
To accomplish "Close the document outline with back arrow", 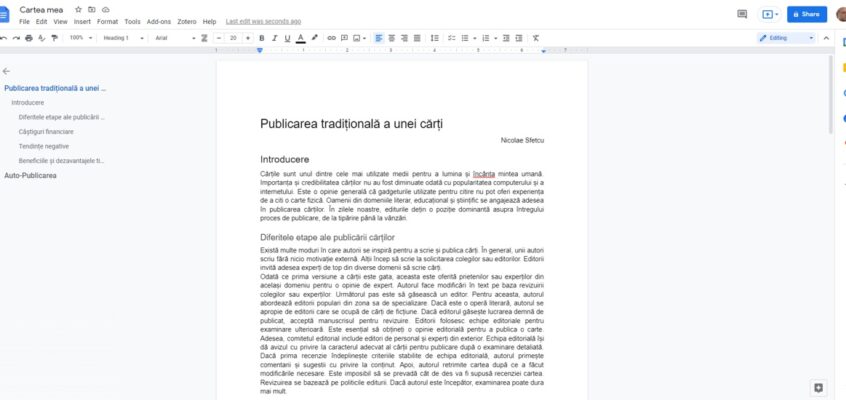I will click(x=6, y=71).
